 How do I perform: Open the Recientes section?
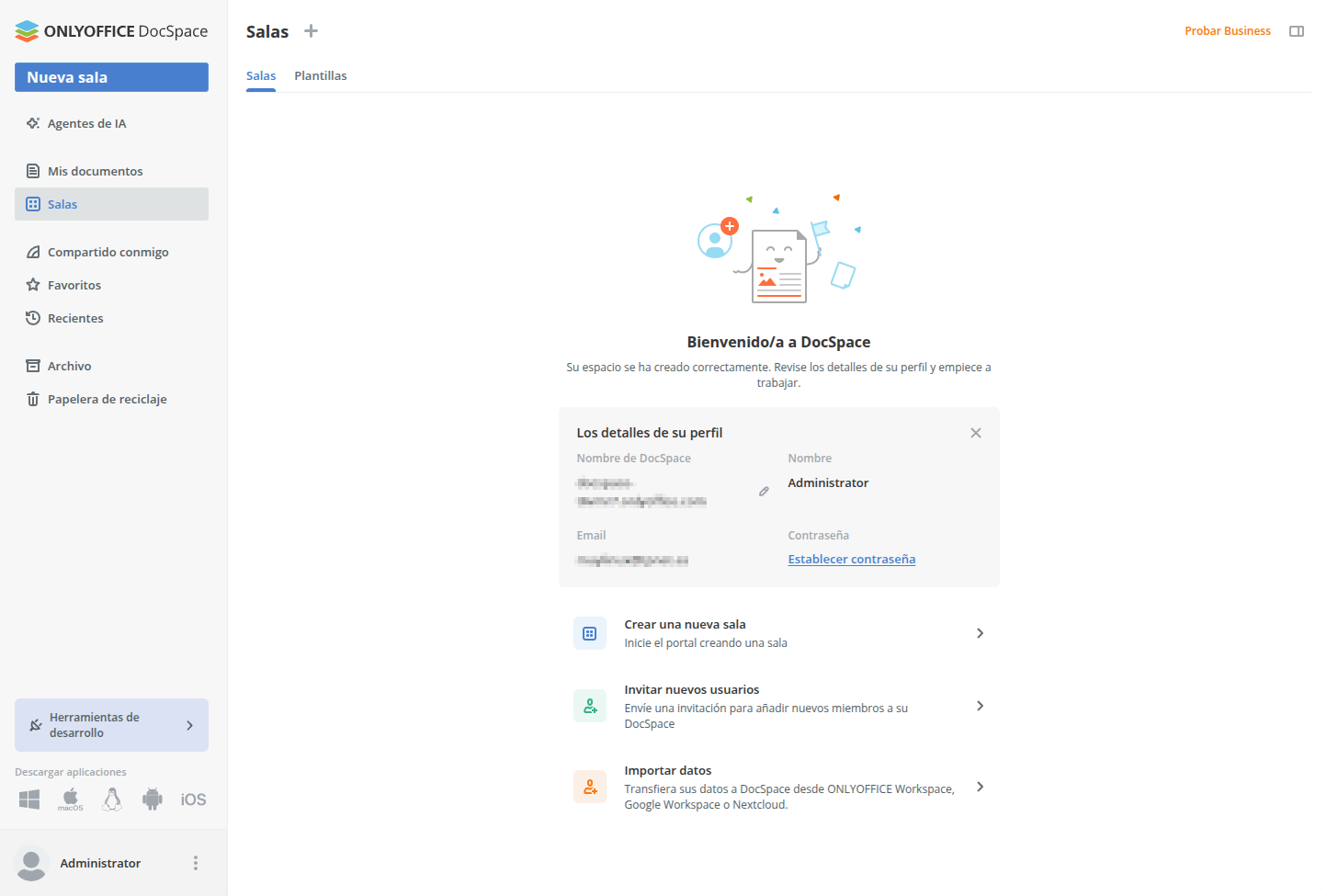(111, 318)
